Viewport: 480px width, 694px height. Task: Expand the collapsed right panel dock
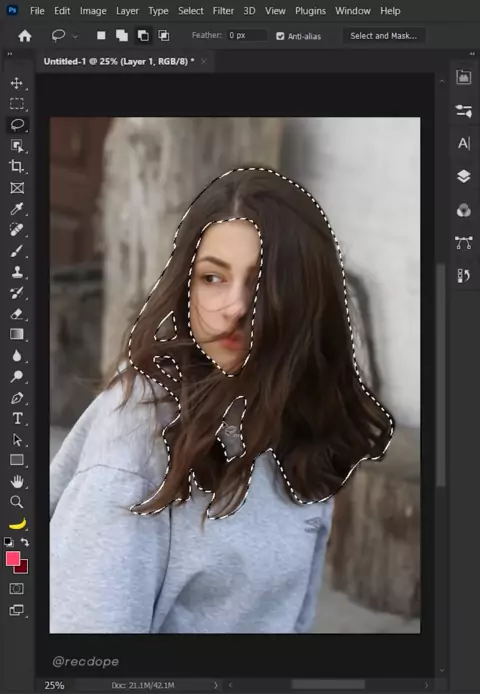tap(472, 54)
